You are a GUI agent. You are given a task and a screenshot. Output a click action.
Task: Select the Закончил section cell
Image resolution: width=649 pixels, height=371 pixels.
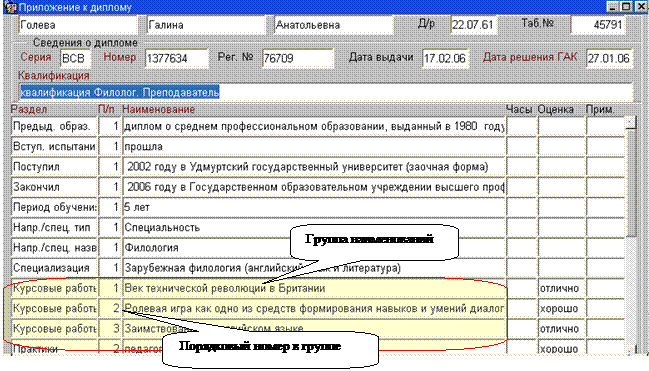pyautogui.click(x=54, y=187)
